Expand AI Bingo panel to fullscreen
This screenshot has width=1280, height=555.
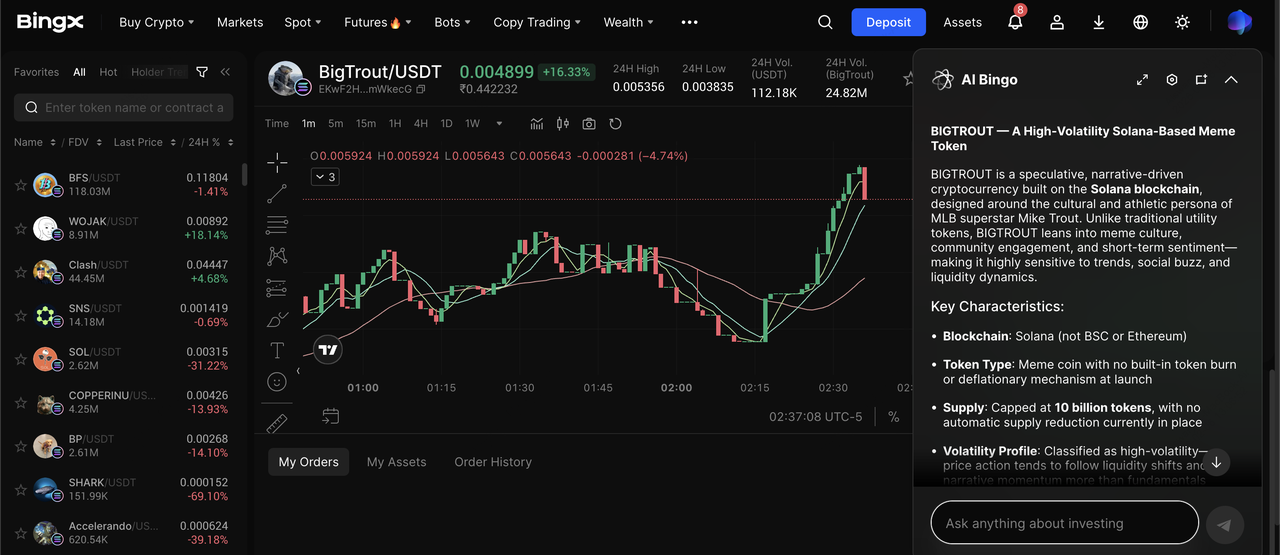click(x=1142, y=80)
